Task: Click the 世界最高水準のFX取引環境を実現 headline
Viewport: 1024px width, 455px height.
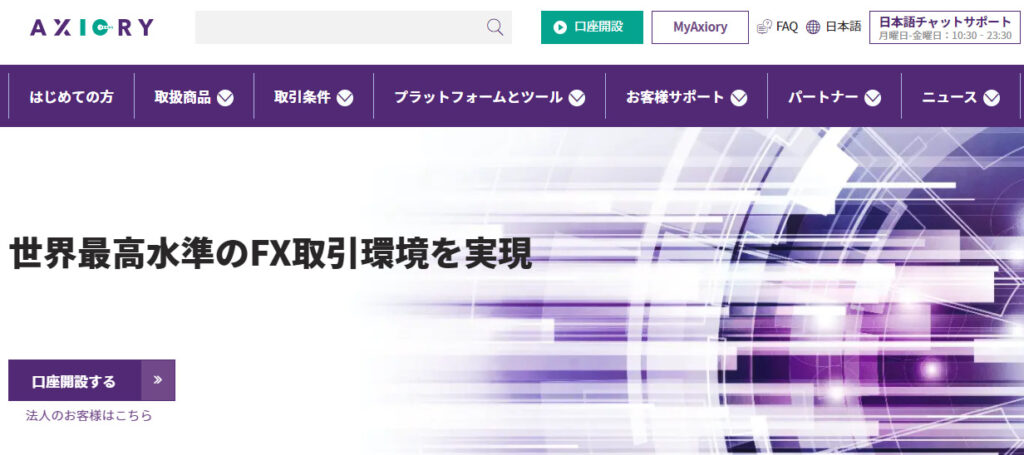Action: point(271,255)
